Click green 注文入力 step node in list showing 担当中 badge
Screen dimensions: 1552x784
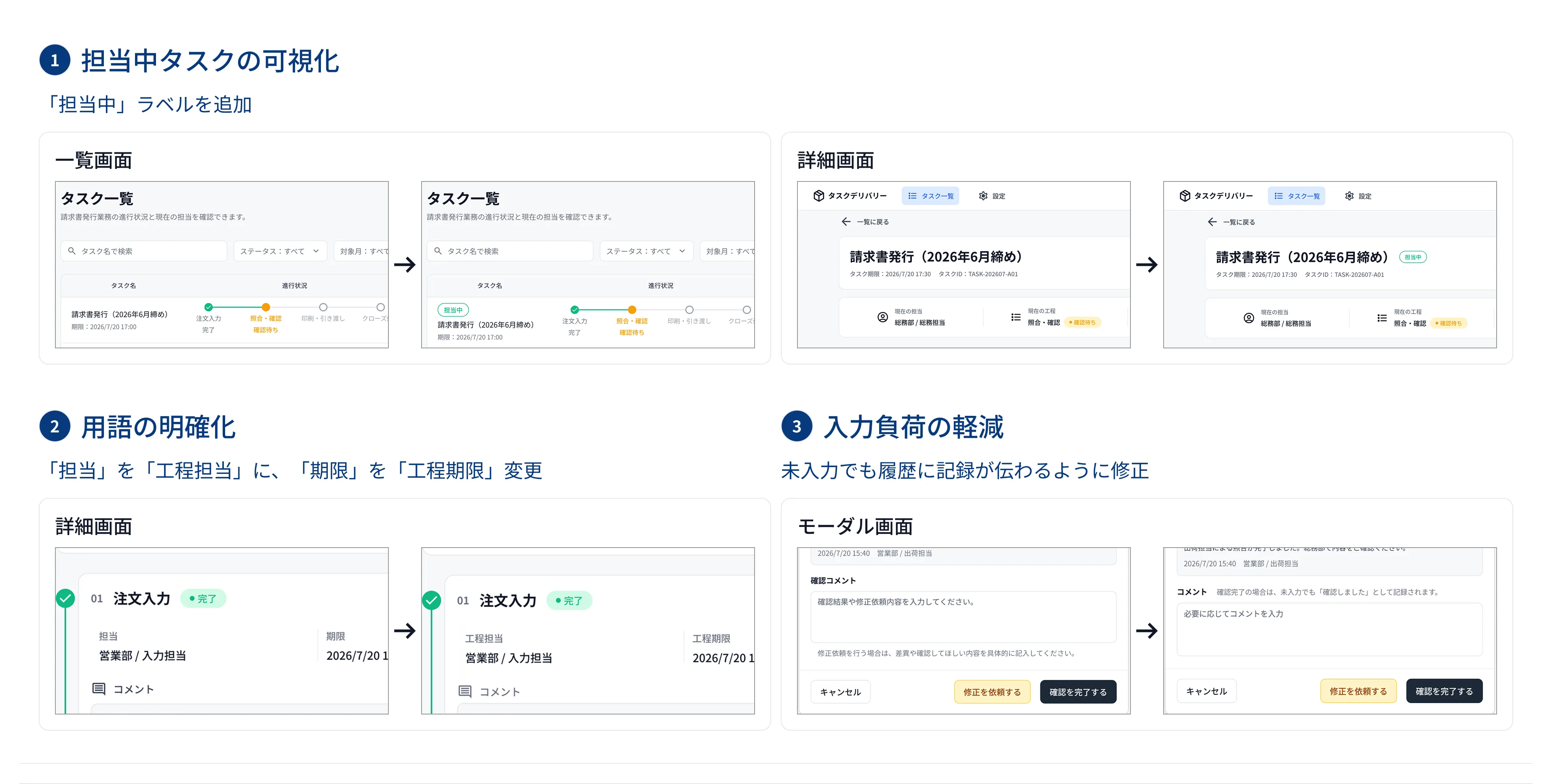tap(575, 310)
